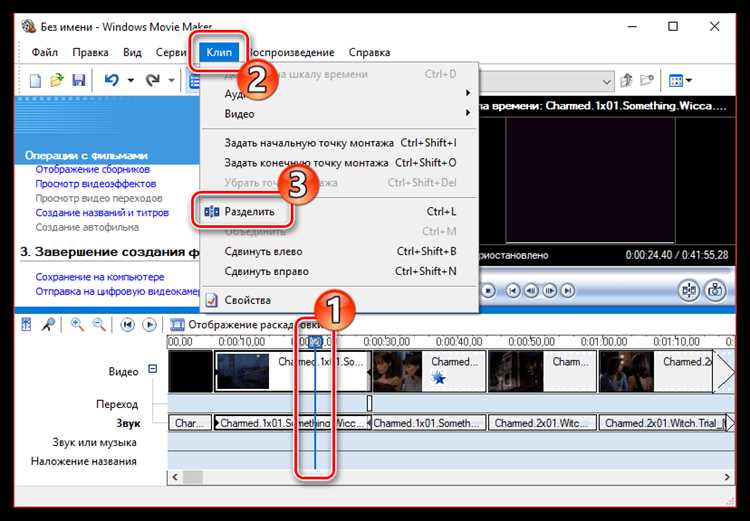Click the star effect icon on clip
Image resolution: width=750 pixels, height=521 pixels.
439,378
